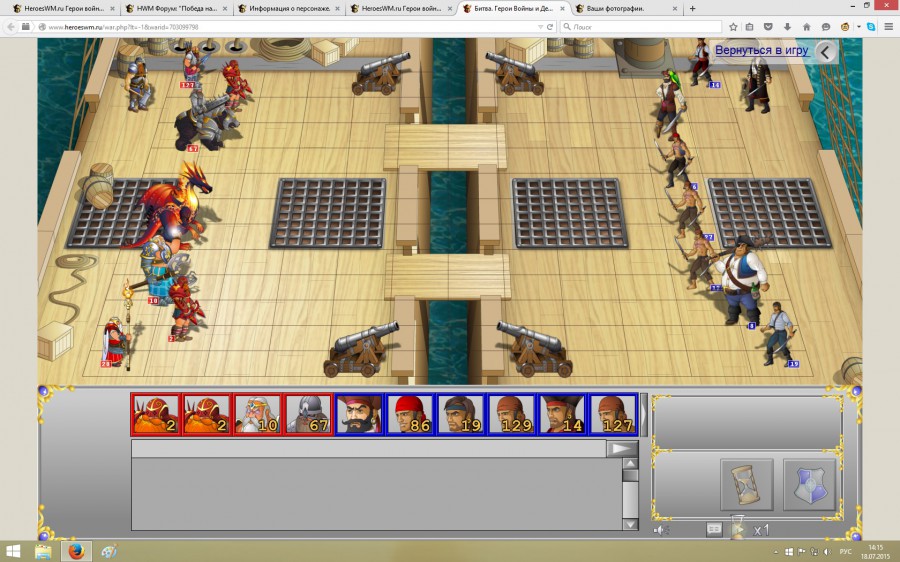Switch to Информация о персонаже tab
The image size is (900, 562).
coord(288,9)
